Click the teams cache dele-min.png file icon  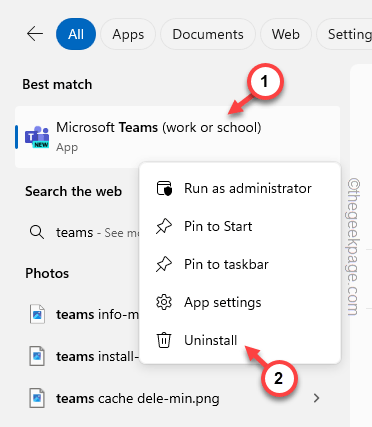(x=37, y=398)
